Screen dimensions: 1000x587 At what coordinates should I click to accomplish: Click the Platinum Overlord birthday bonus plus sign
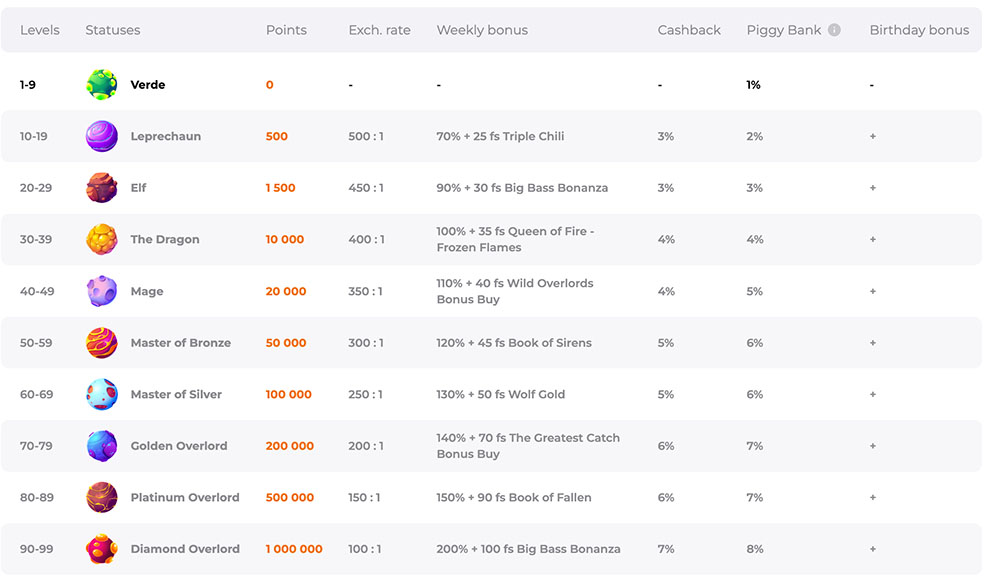coord(873,497)
